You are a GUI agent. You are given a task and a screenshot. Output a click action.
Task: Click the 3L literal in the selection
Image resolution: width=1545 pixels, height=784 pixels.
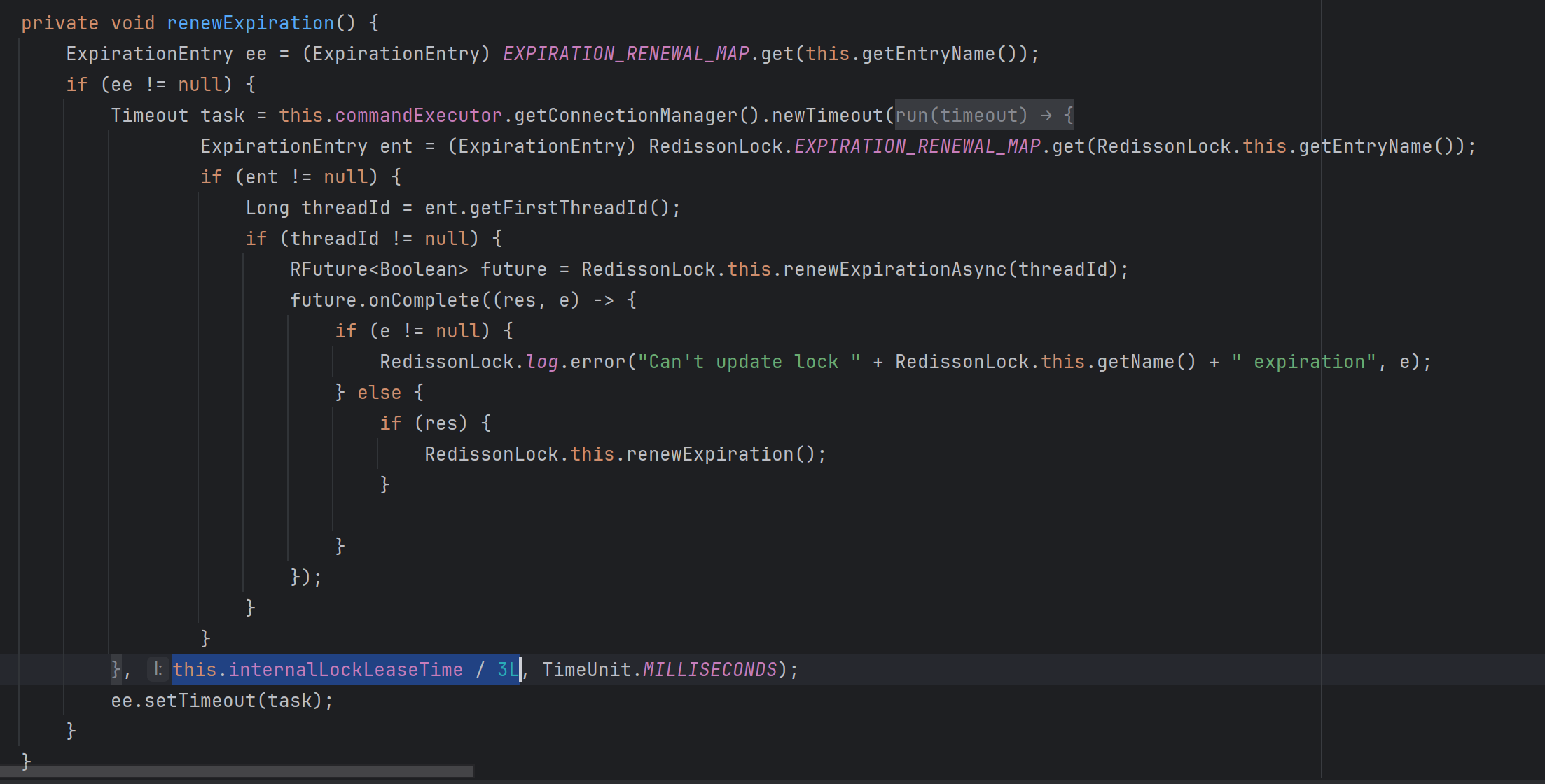tap(508, 670)
